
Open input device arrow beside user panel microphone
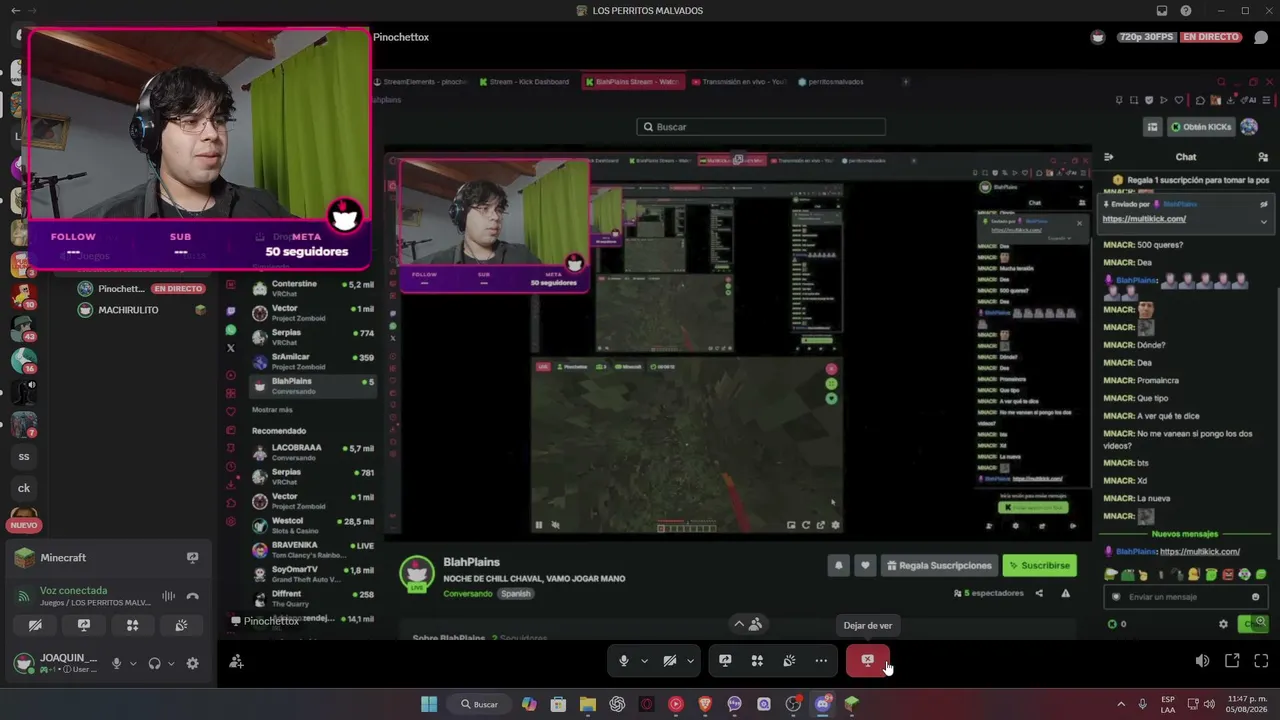133,663
